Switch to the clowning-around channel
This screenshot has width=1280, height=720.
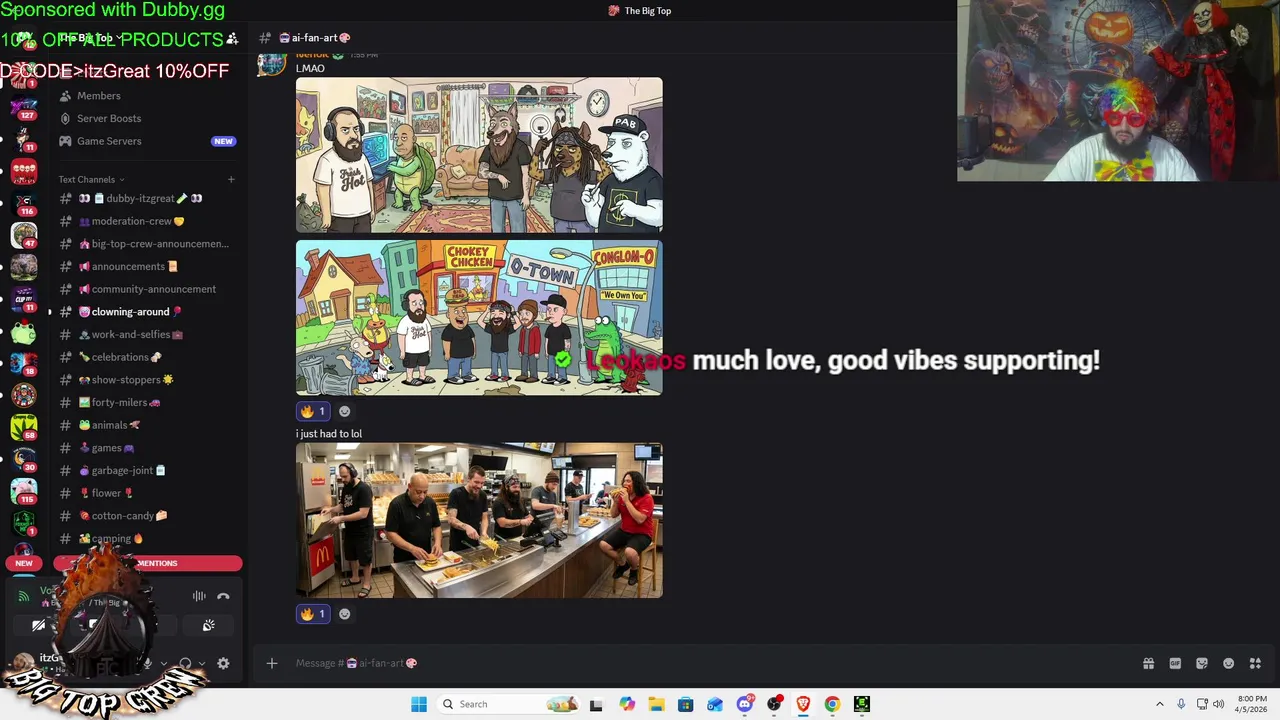click(x=146, y=312)
